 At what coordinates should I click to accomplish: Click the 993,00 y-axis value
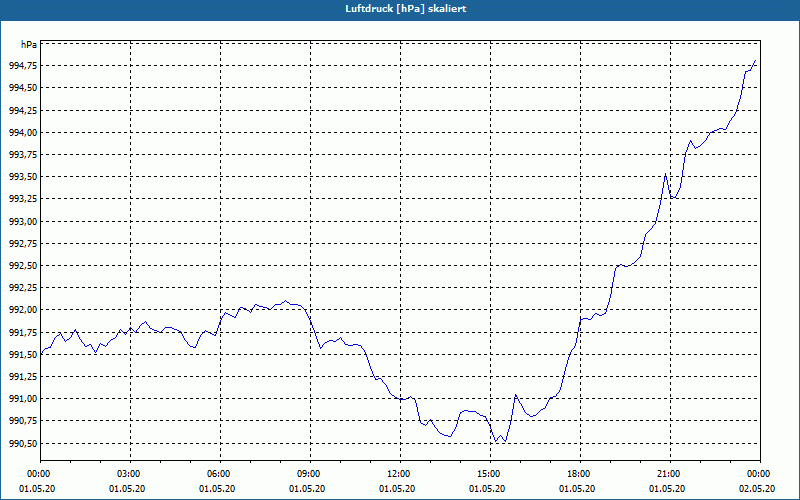click(x=23, y=221)
